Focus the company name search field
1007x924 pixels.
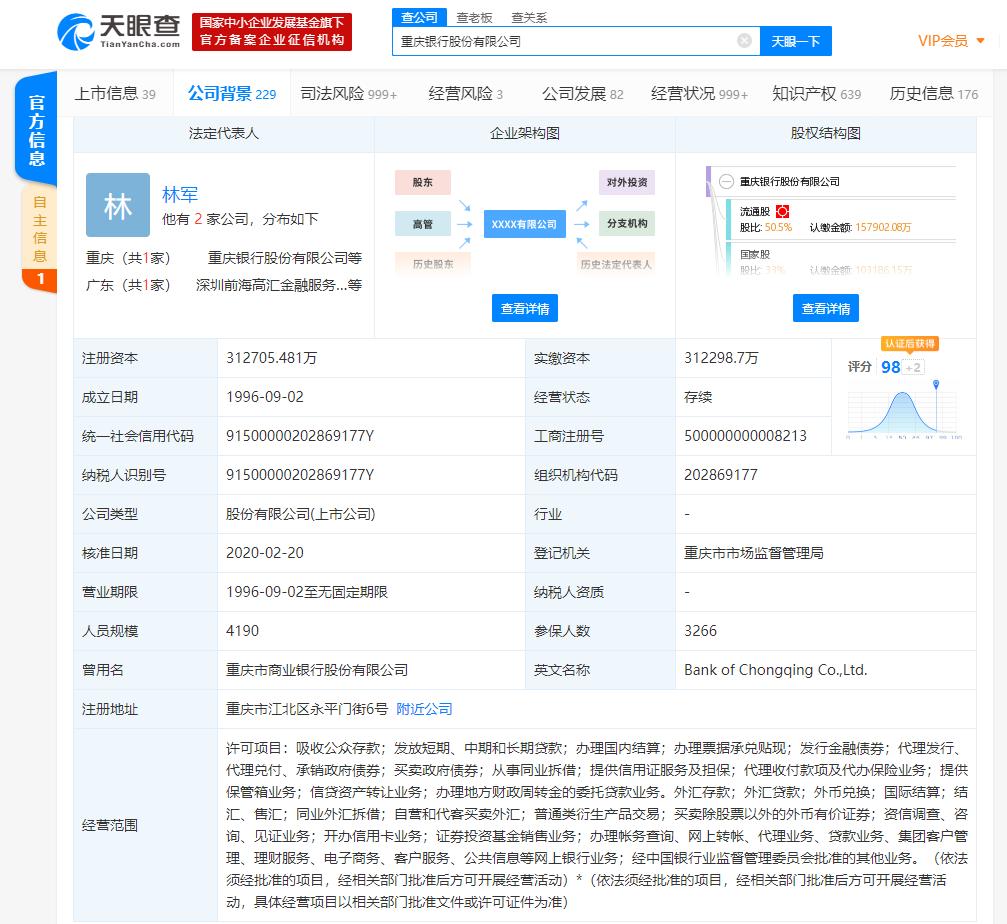565,41
